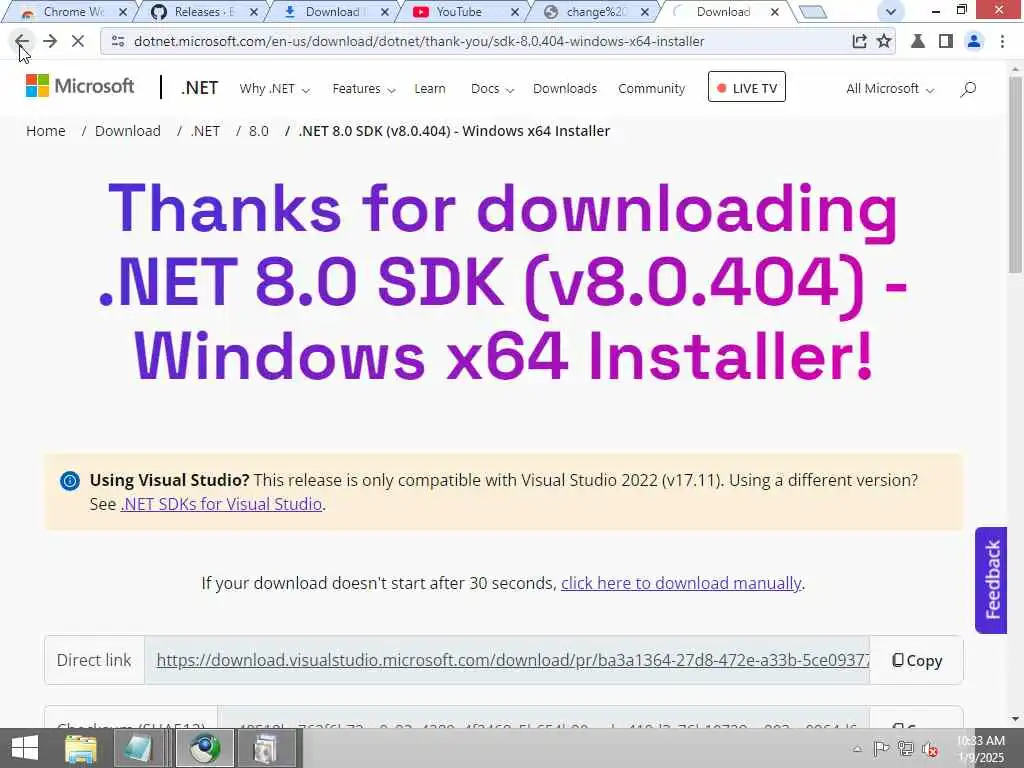Open File Explorer from the taskbar
1024x768 pixels.
pyautogui.click(x=80, y=748)
